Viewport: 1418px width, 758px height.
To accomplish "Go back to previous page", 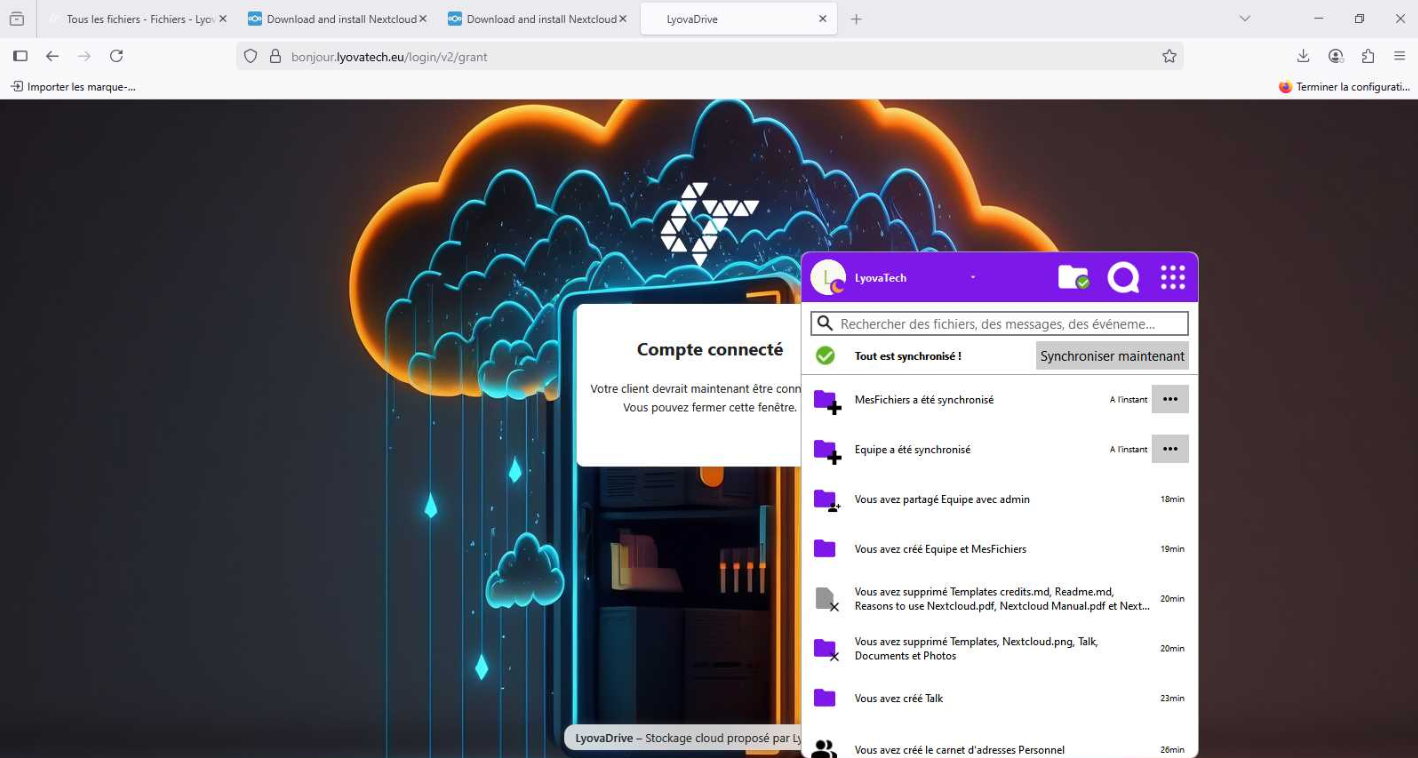I will [x=52, y=56].
